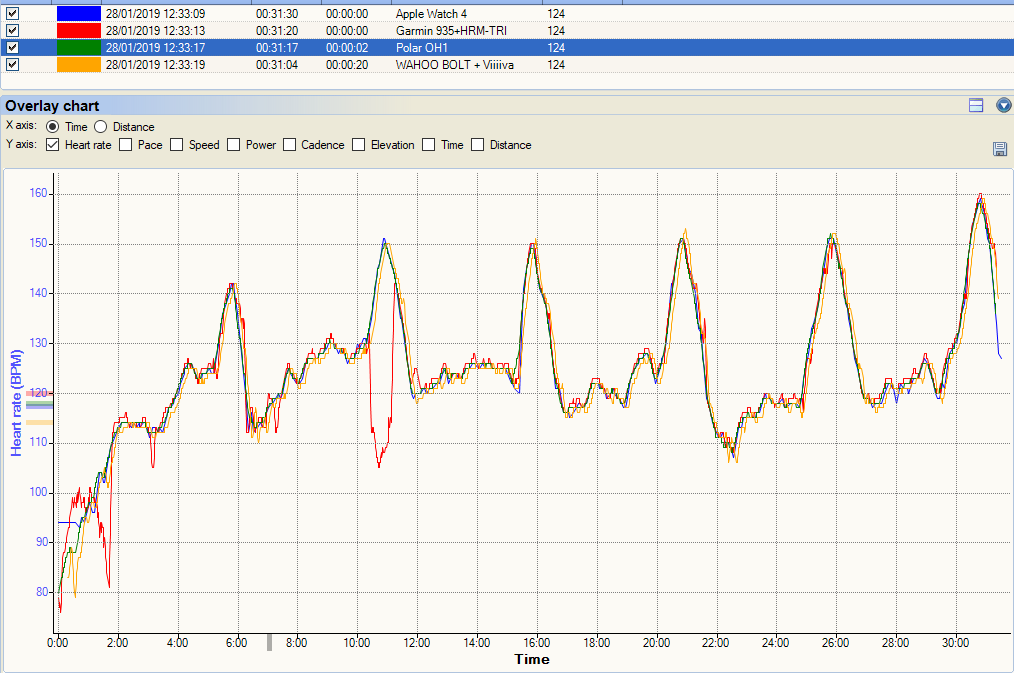Disable the Heart rate Y axis checkbox
The height and width of the screenshot is (673, 1014).
(53, 145)
